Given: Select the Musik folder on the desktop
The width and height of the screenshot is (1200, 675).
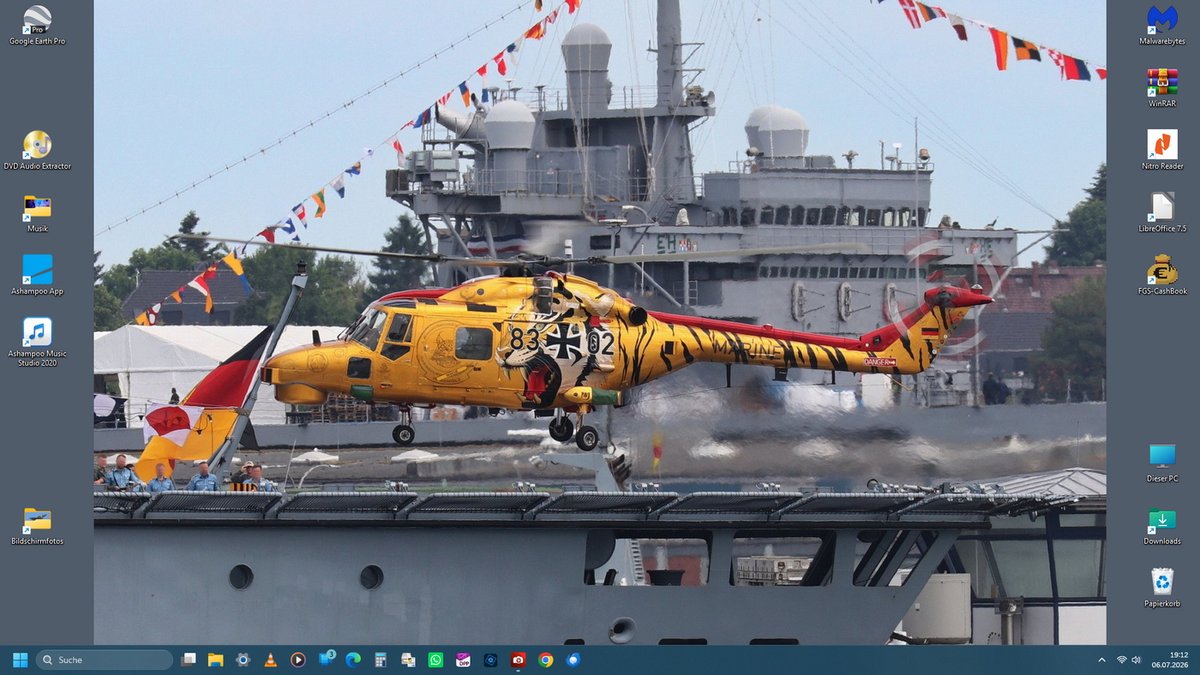Looking at the screenshot, I should tap(37, 212).
